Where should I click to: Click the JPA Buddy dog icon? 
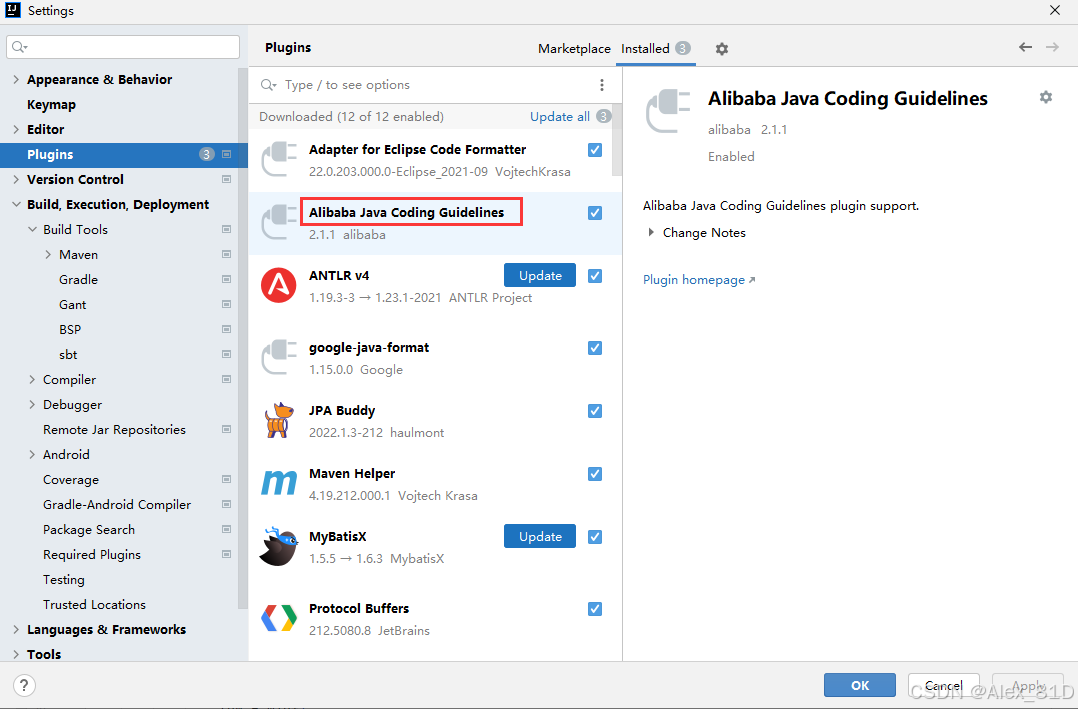click(278, 420)
